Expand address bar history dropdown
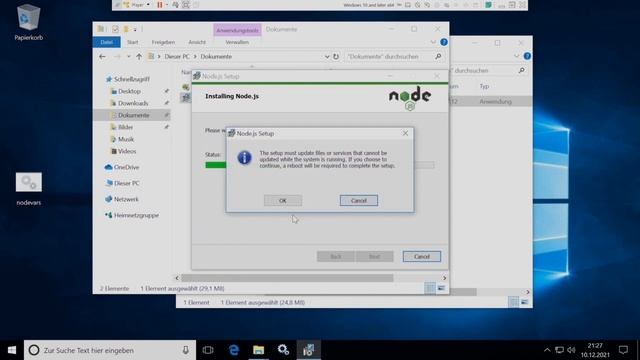640x360 pixels. pyautogui.click(x=327, y=56)
